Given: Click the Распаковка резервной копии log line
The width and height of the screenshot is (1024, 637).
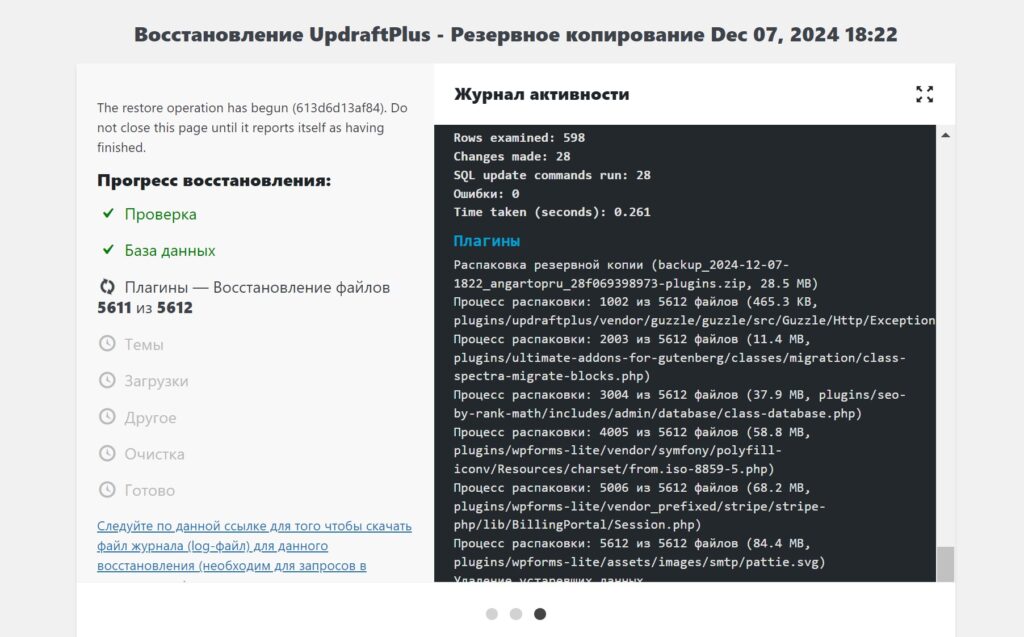Looking at the screenshot, I should [x=635, y=274].
